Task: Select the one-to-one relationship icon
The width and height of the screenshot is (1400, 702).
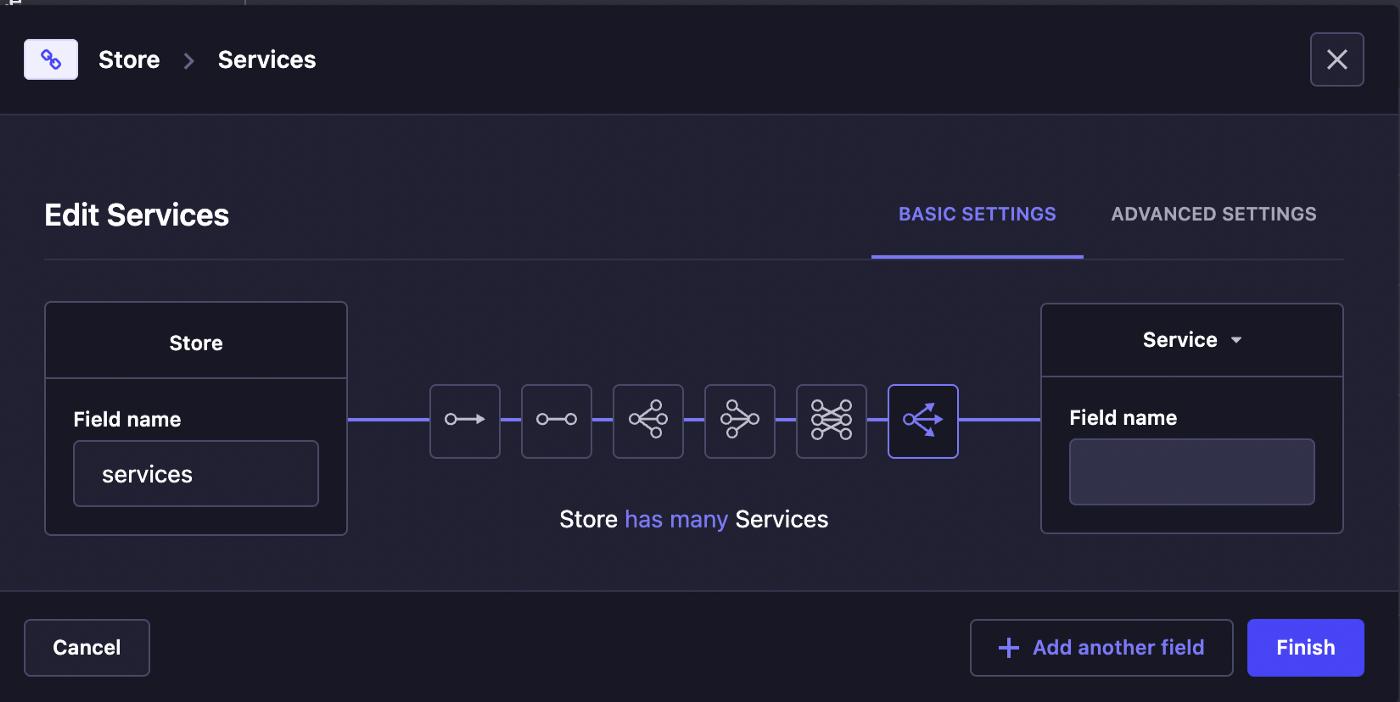Action: [x=556, y=421]
